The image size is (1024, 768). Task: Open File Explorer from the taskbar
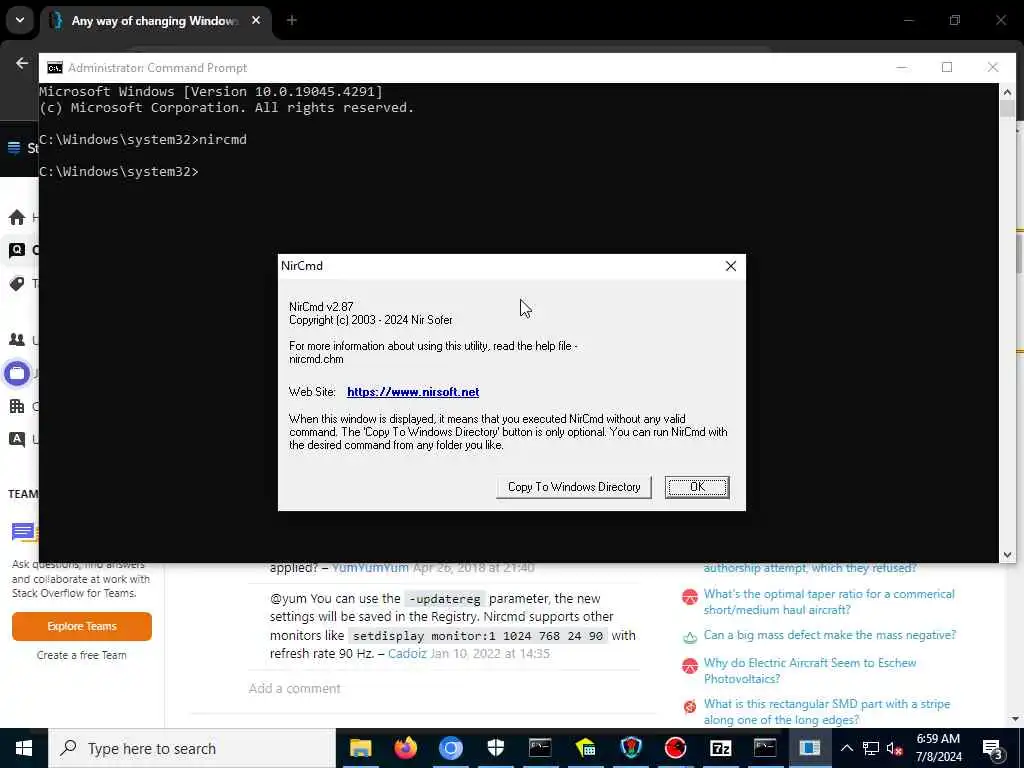click(360, 748)
